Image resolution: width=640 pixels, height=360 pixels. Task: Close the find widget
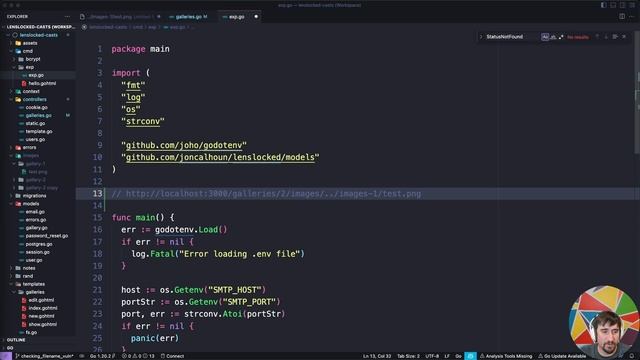pyautogui.click(x=624, y=37)
